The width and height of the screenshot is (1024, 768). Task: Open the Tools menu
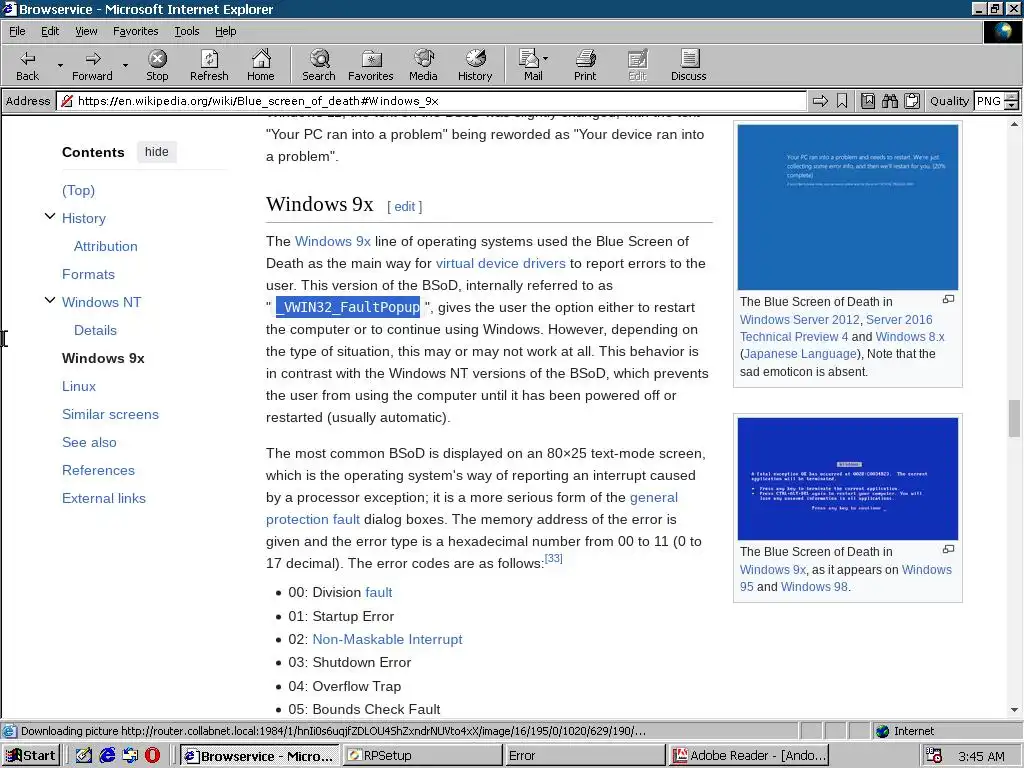coord(186,31)
